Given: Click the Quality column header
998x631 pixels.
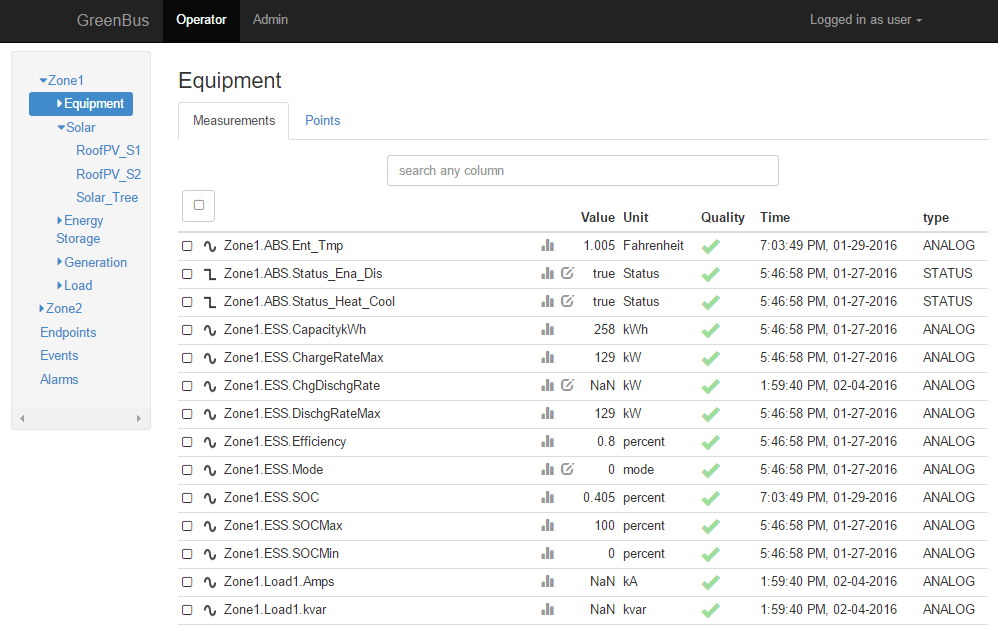Looking at the screenshot, I should point(722,218).
